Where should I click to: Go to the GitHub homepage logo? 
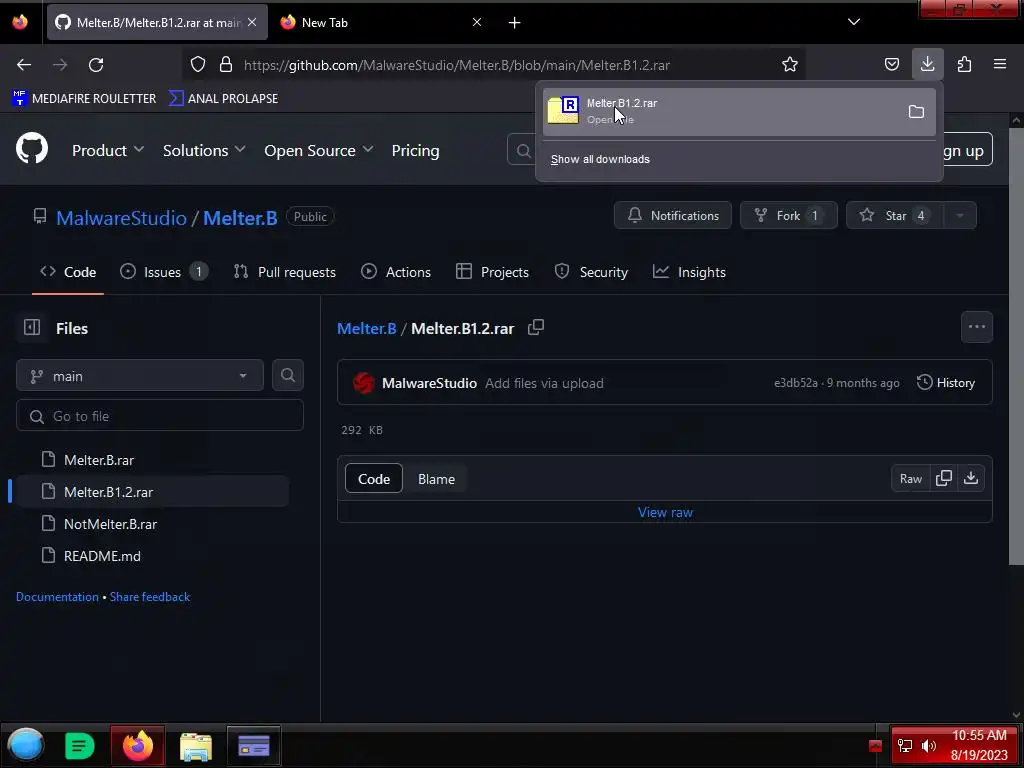point(32,150)
